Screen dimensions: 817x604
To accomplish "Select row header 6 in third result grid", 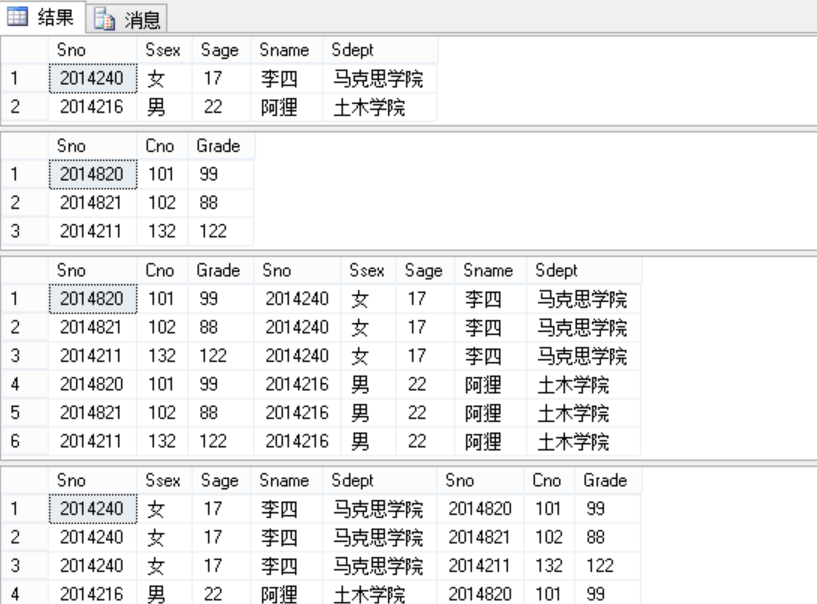I will point(24,441).
